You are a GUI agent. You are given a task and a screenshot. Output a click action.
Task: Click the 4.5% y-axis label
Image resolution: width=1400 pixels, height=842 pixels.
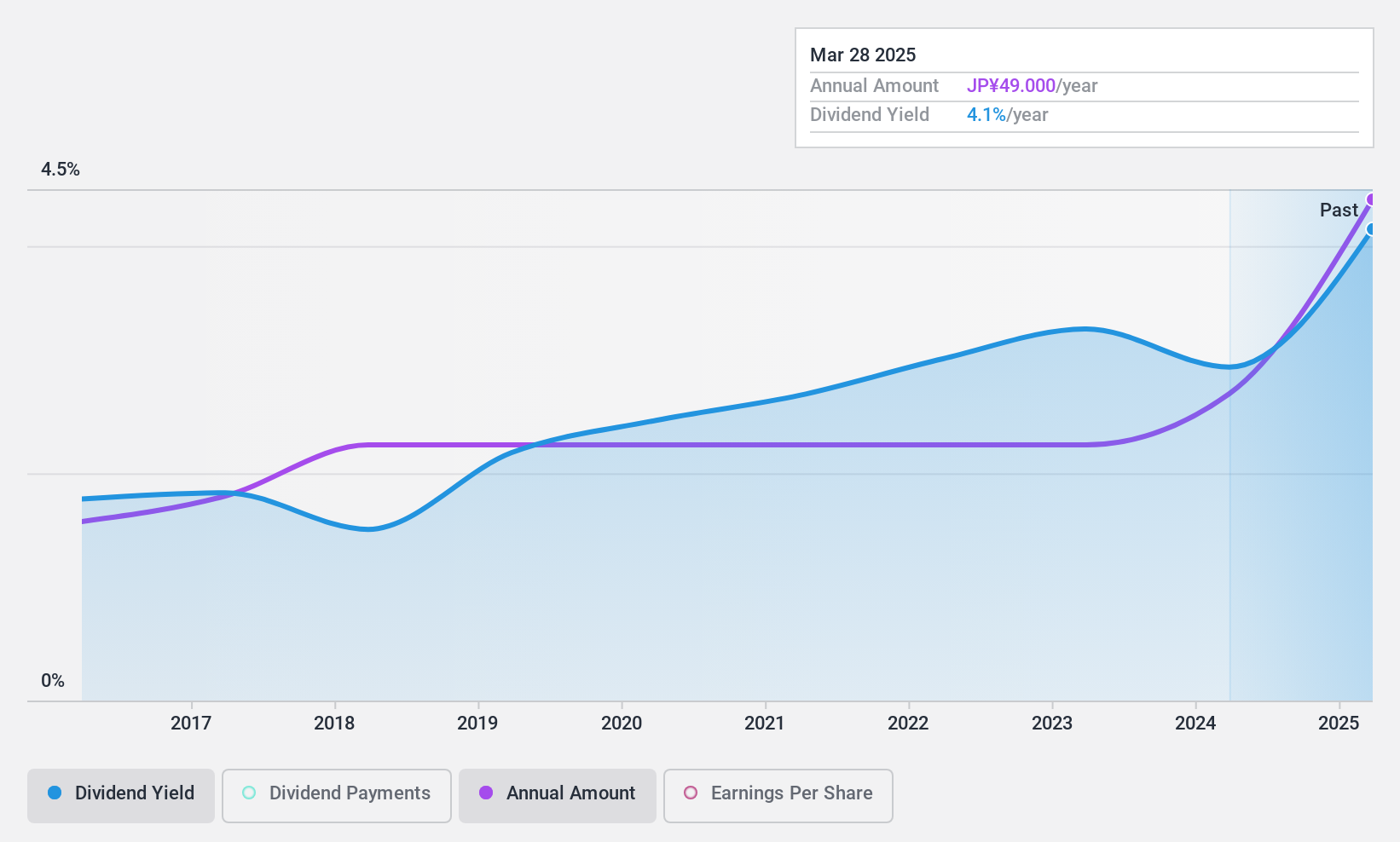click(x=61, y=170)
